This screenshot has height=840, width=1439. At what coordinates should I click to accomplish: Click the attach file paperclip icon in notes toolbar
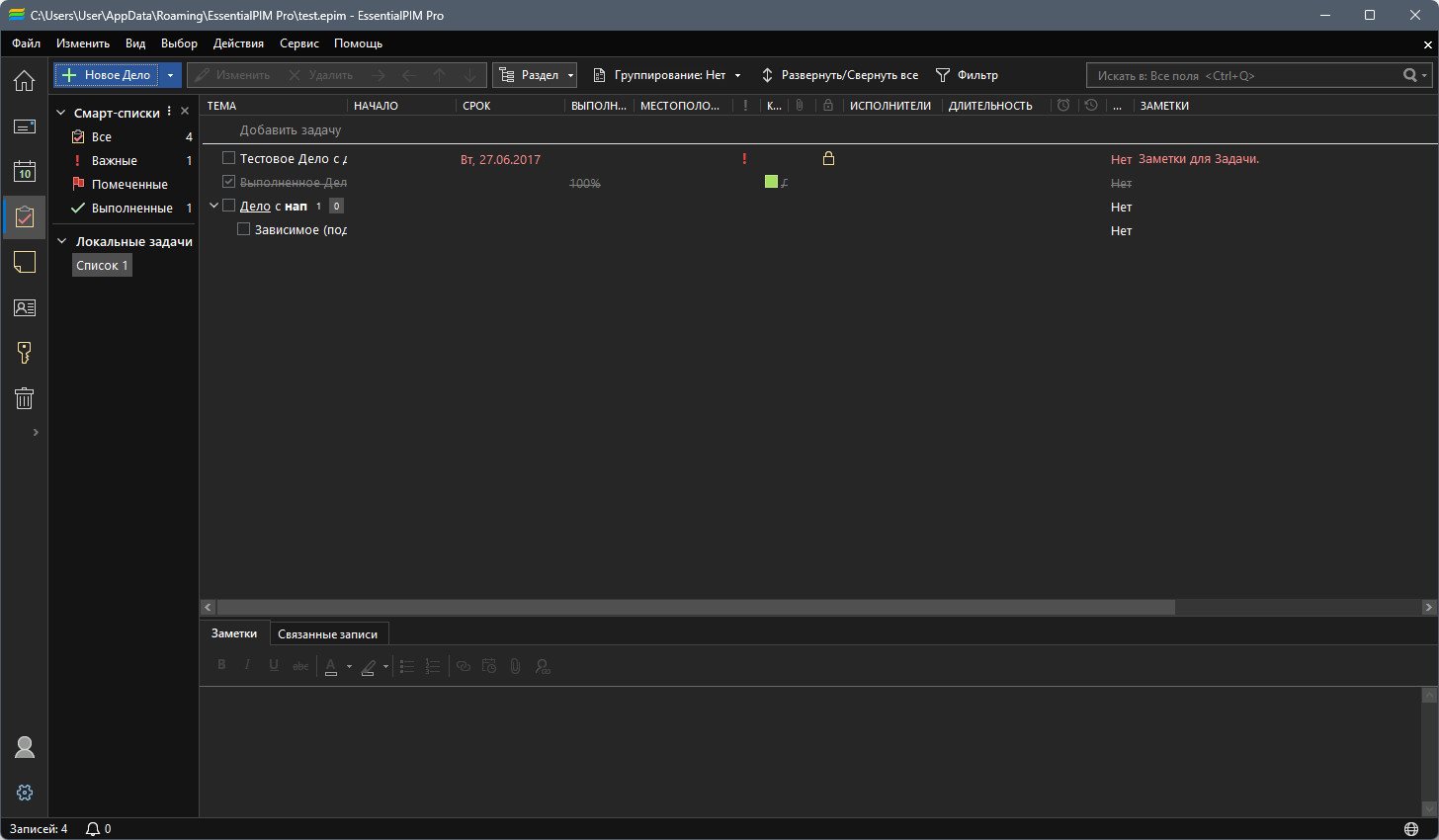515,666
